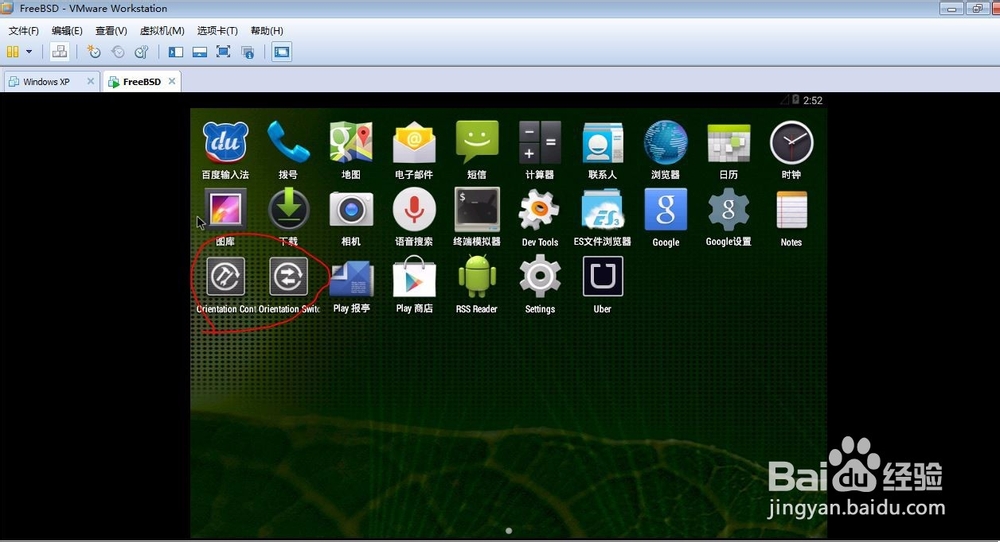Enter full screen mode from toolbar
This screenshot has height=542, width=1000.
click(x=223, y=52)
